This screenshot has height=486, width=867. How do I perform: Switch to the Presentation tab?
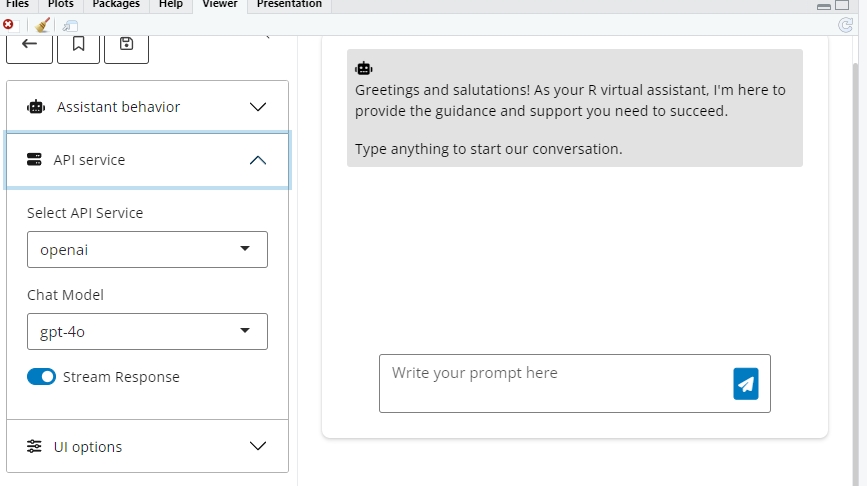pyautogui.click(x=289, y=4)
